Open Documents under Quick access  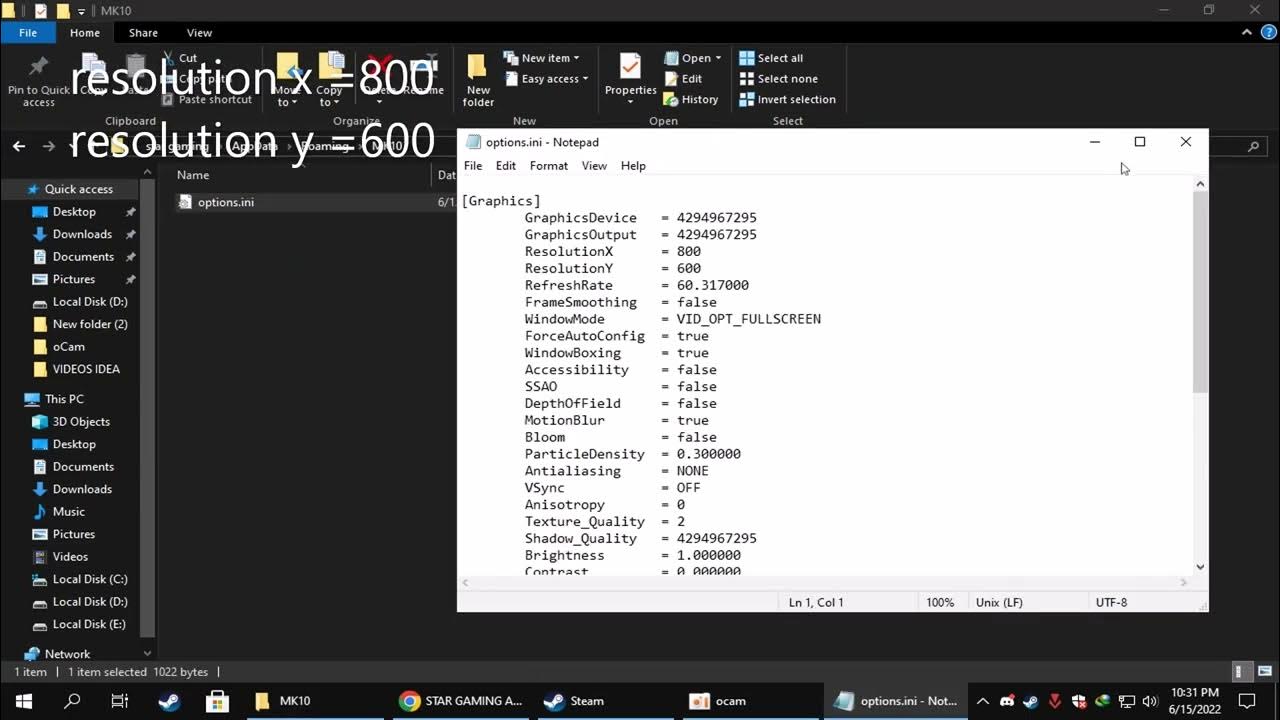(x=83, y=257)
